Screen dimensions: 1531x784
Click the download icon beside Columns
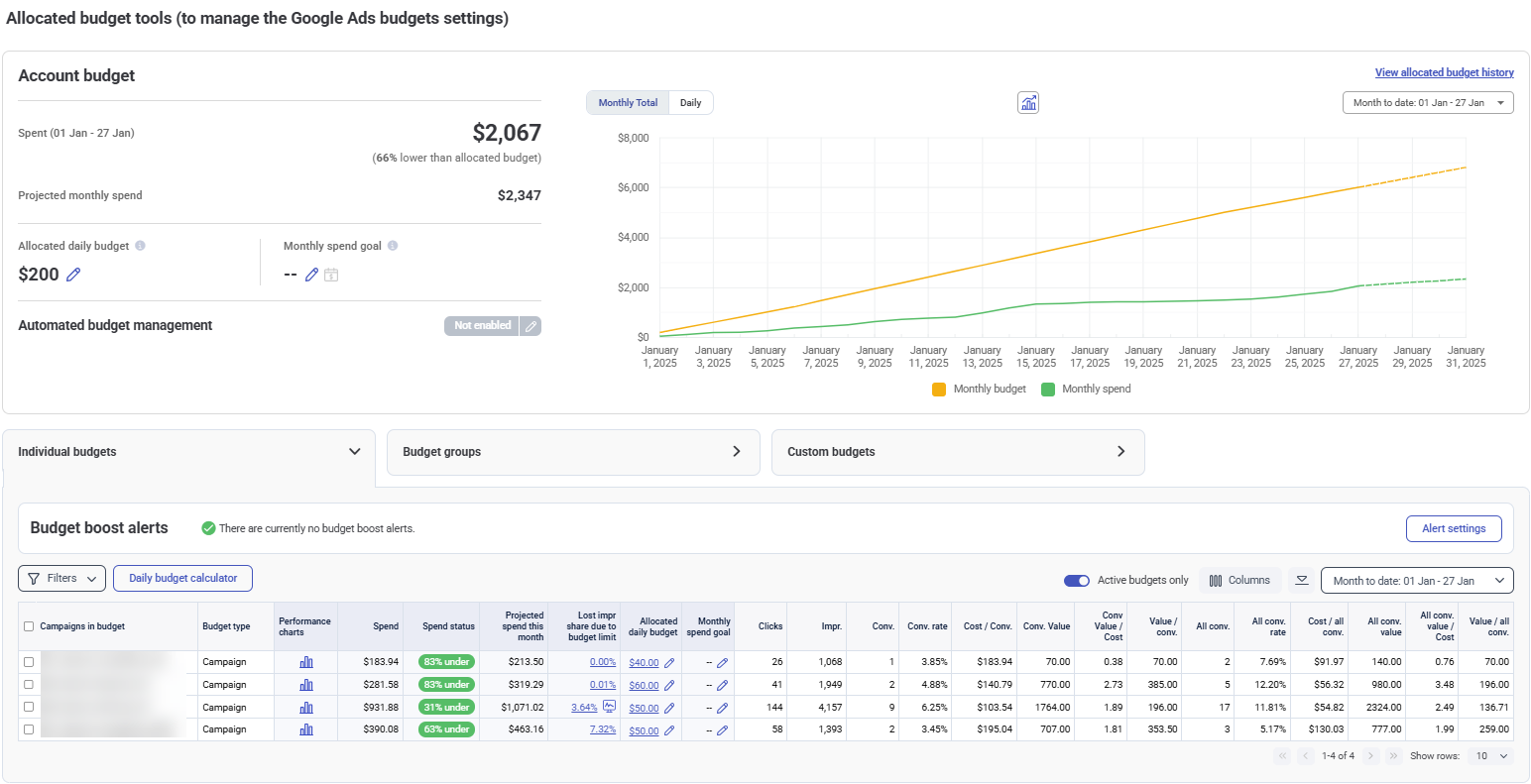pyautogui.click(x=1302, y=580)
